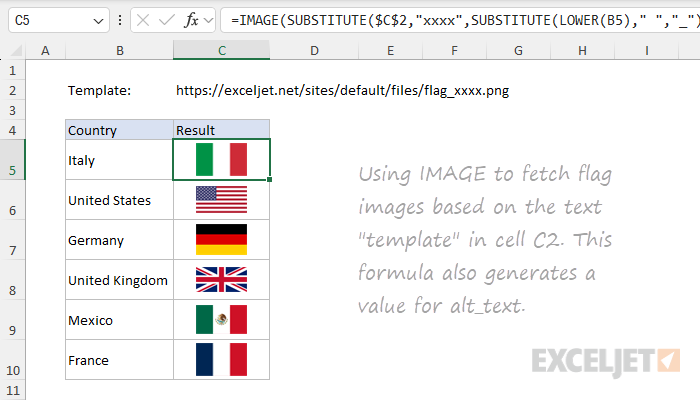Open the Insert Function fx icon

191,20
